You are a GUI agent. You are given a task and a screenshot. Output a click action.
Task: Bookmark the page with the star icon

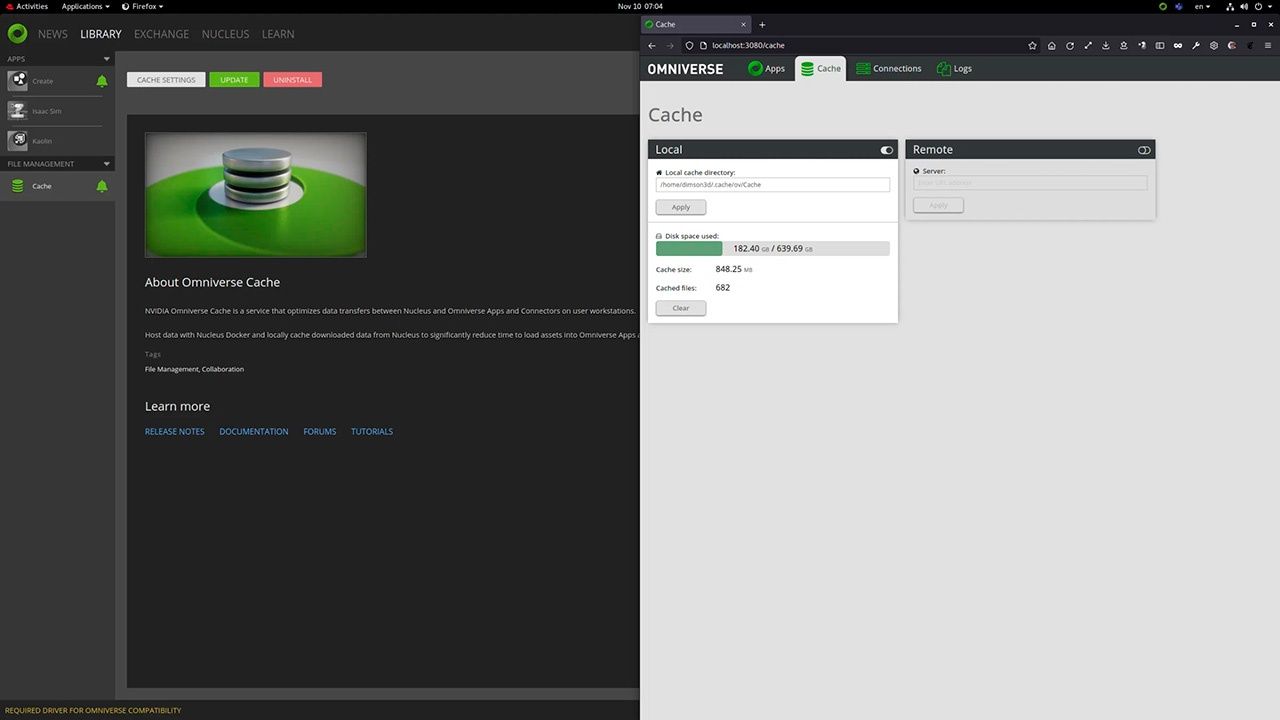pyautogui.click(x=1032, y=46)
